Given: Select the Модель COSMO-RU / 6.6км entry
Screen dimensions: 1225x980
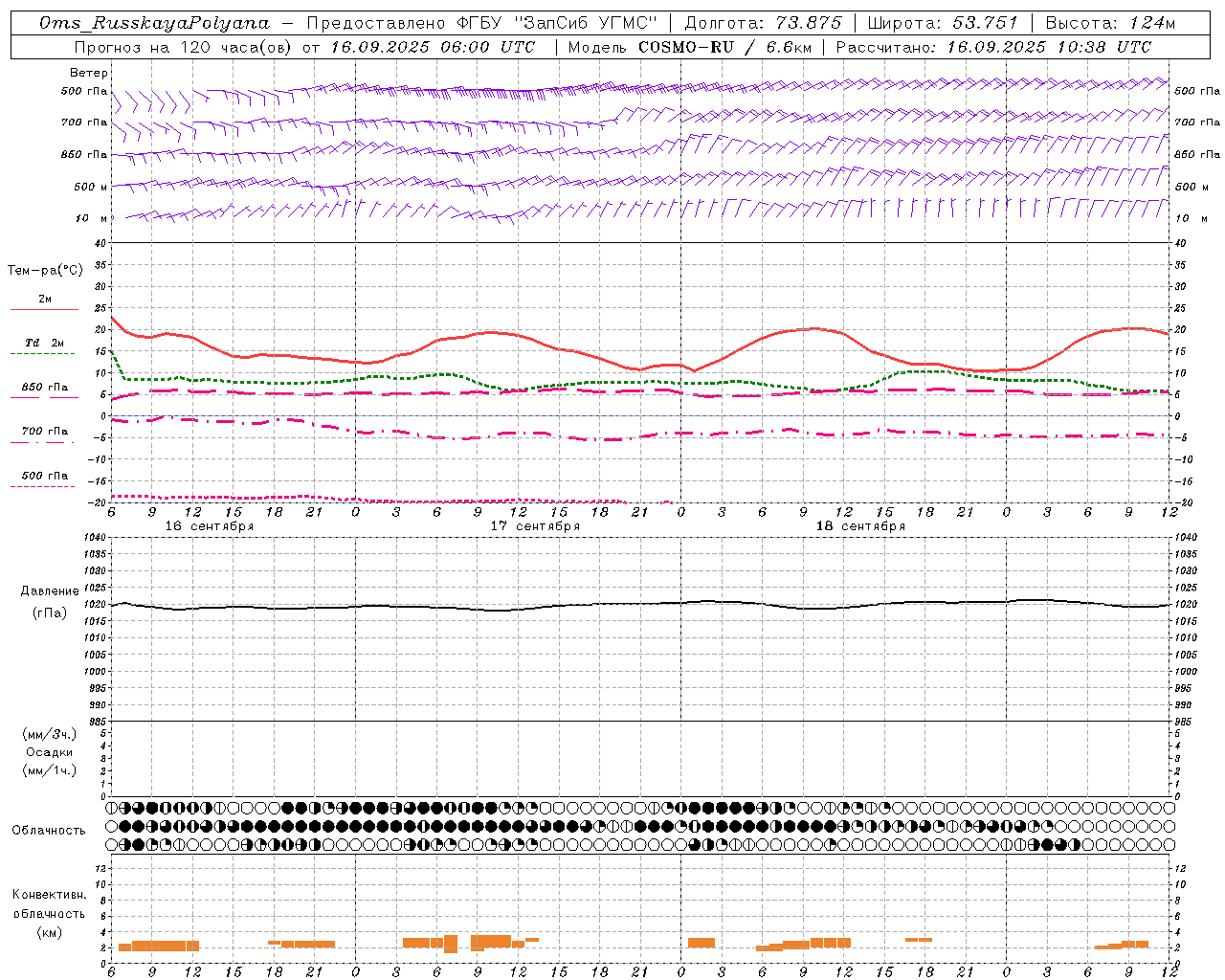Looking at the screenshot, I should pyautogui.click(x=688, y=47).
